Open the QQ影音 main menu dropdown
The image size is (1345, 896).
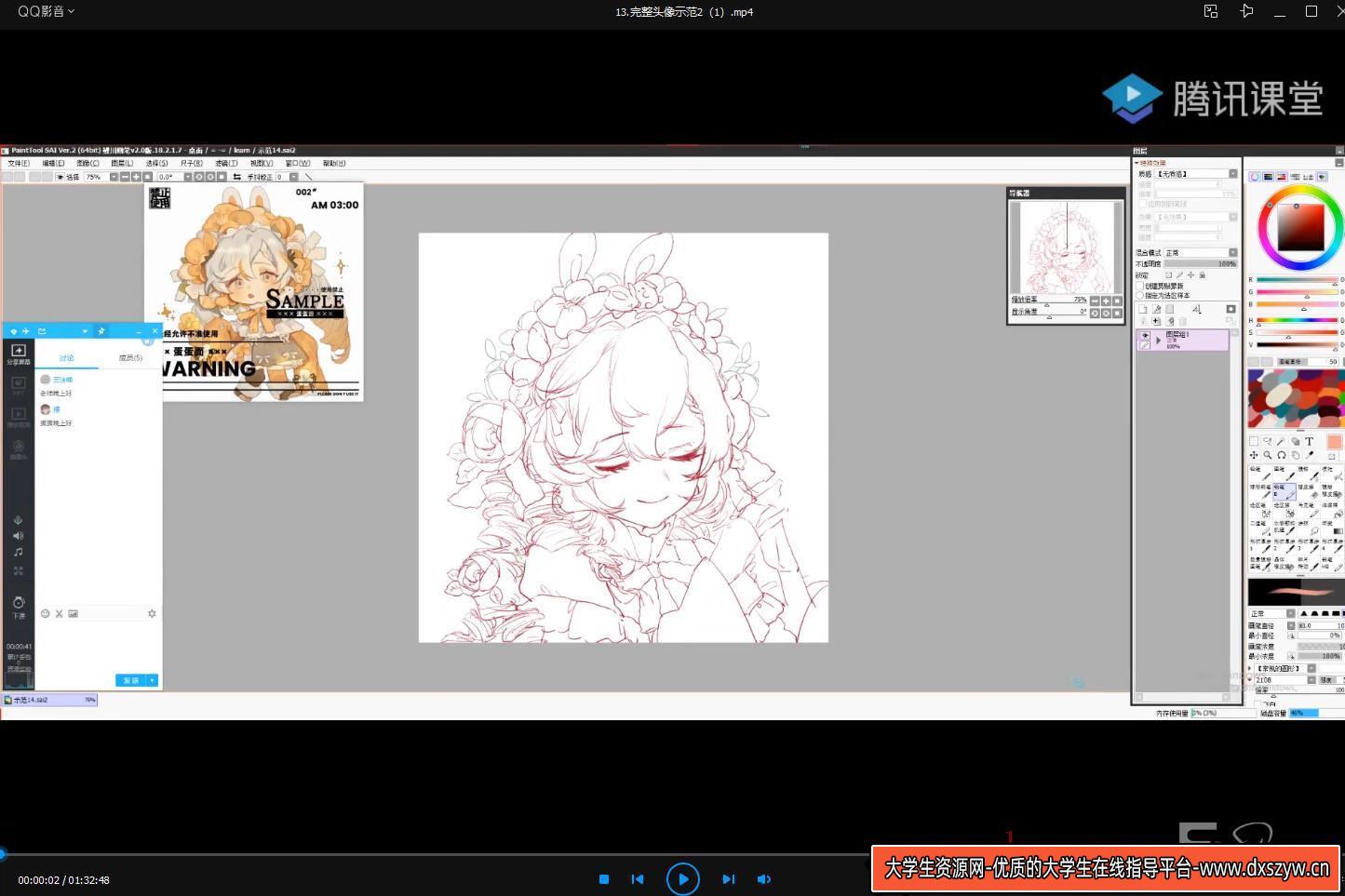pyautogui.click(x=46, y=11)
